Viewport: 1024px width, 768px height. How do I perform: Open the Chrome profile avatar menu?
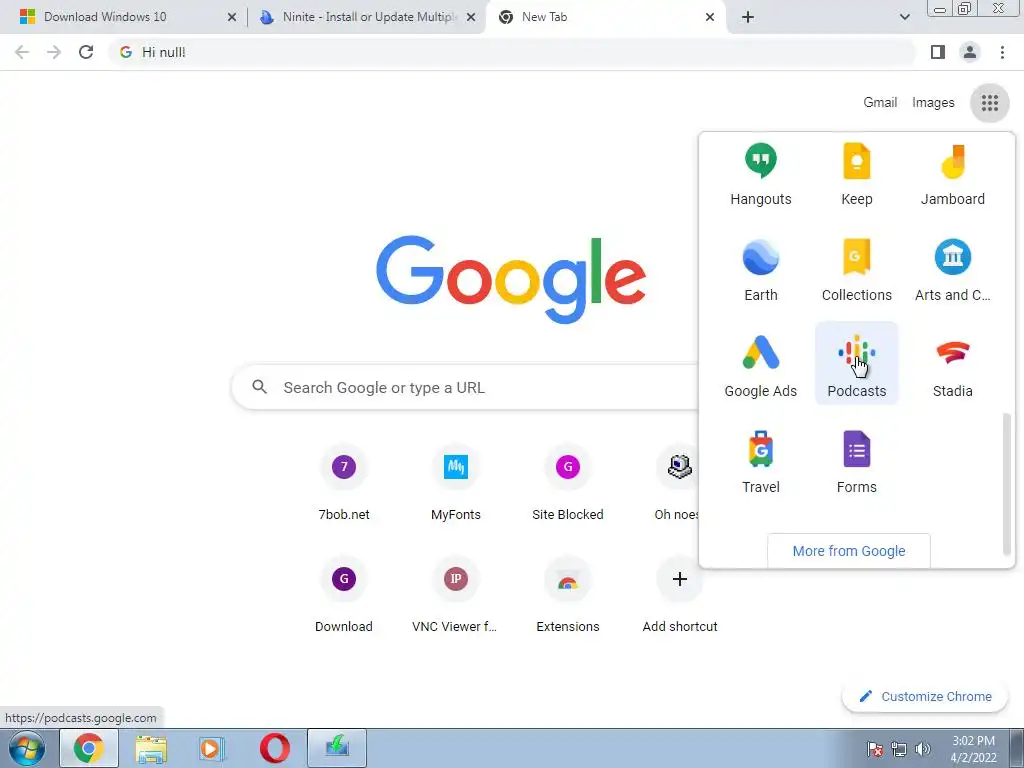(969, 52)
